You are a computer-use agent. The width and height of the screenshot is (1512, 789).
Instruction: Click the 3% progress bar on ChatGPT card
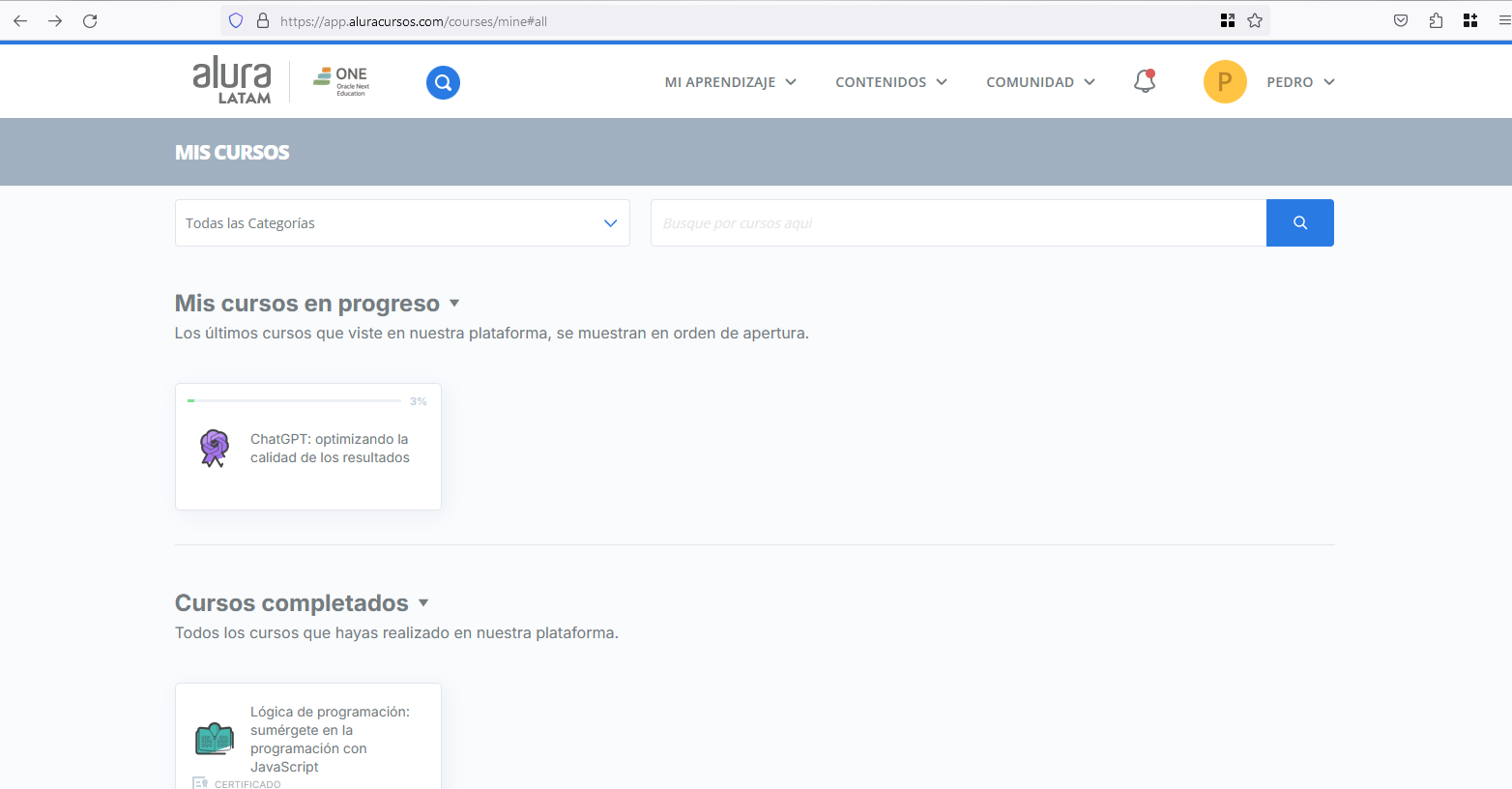click(x=295, y=400)
